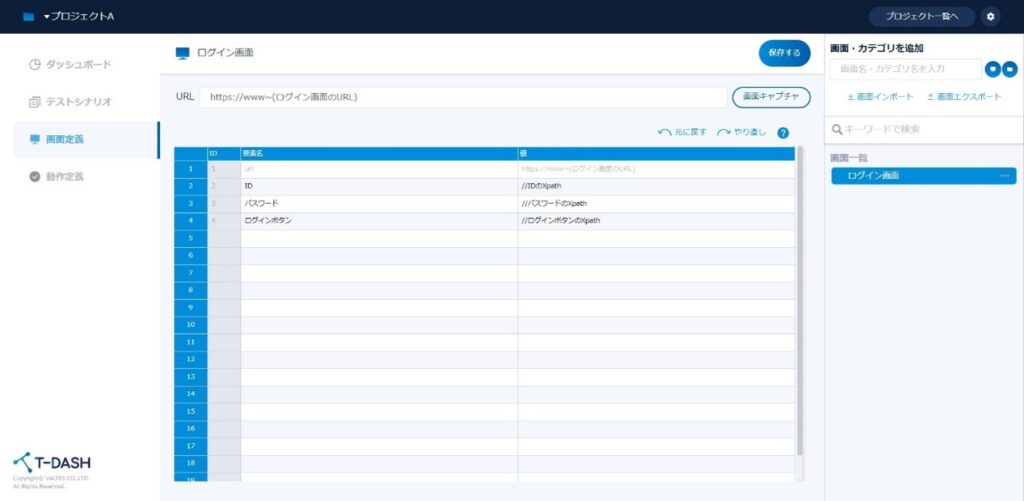Image resolution: width=1024 pixels, height=501 pixels.
Task: Open 動作定義 in the sidebar
Action: [78, 176]
